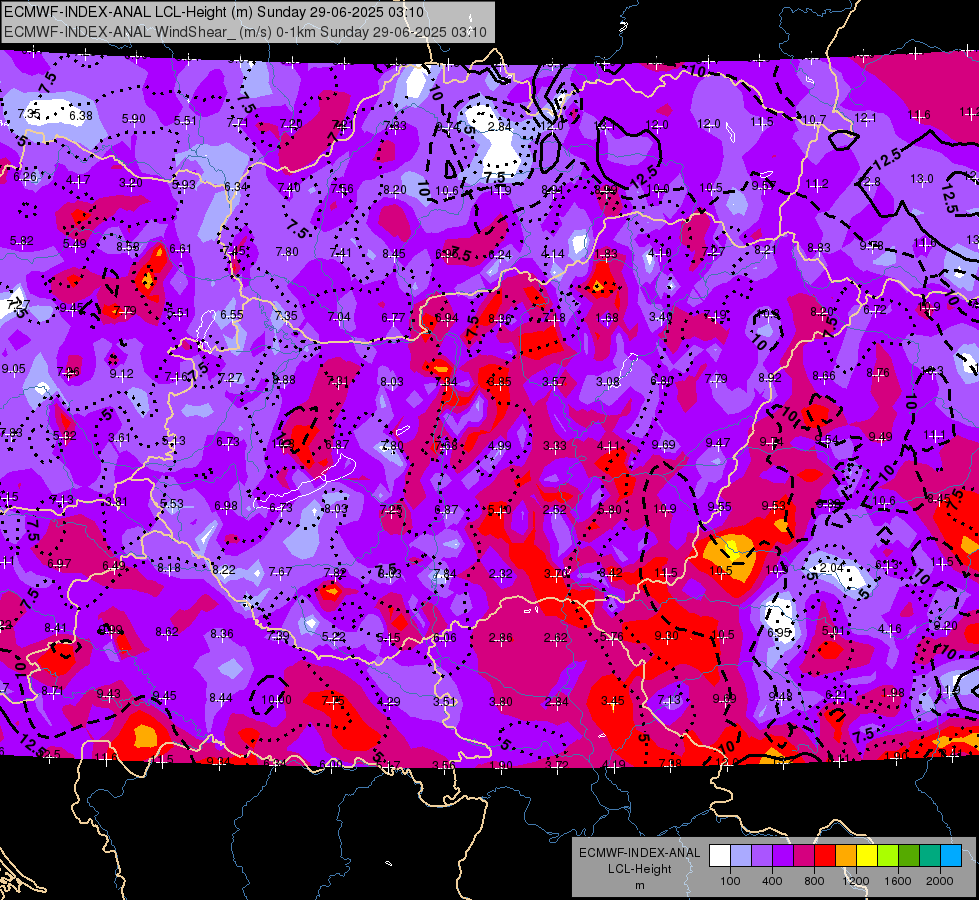Viewport: 979px width, 900px height.
Task: Click the grid value '6.61'
Action: [x=180, y=249]
